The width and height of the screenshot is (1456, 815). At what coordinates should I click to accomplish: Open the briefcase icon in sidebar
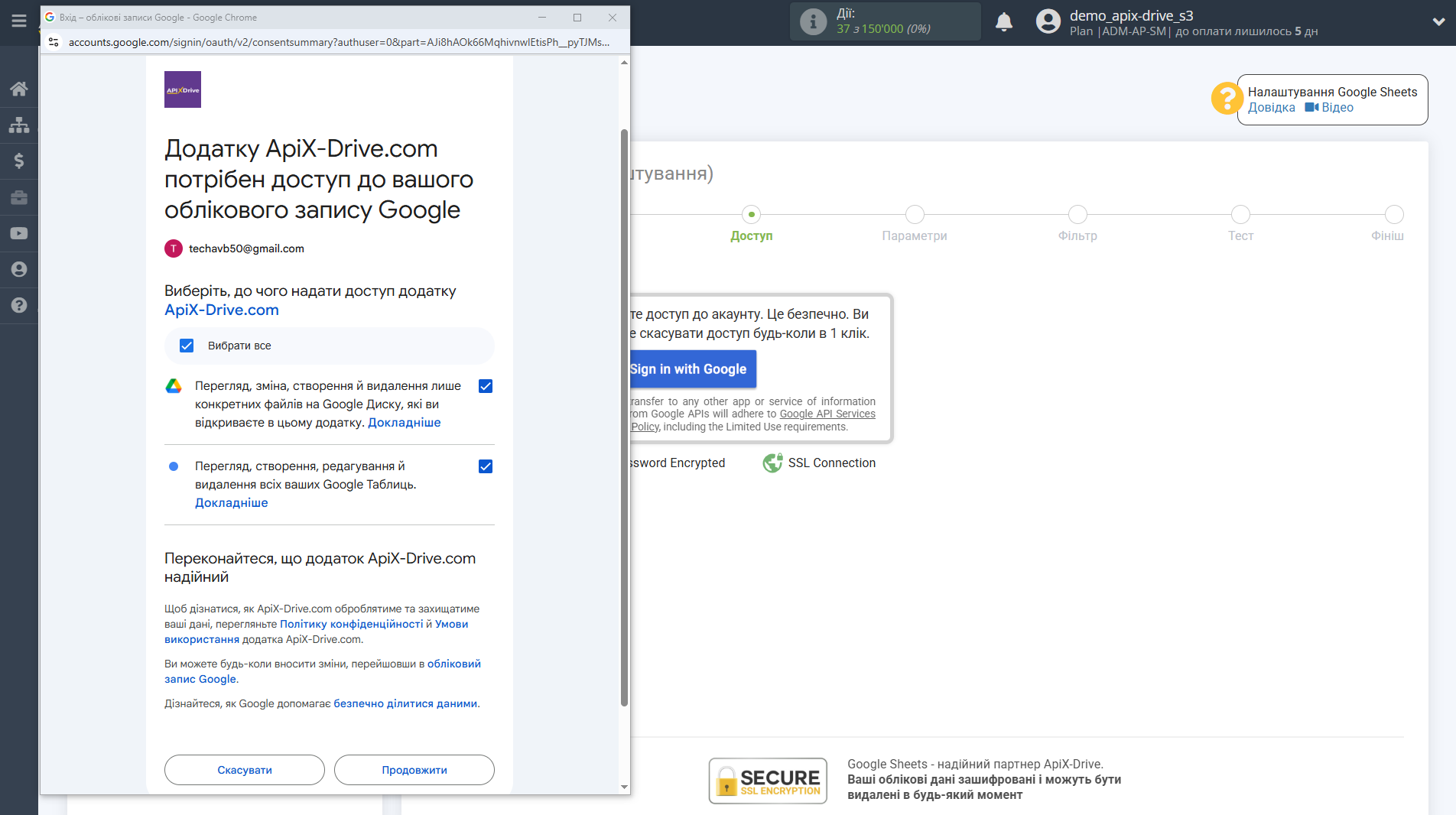(x=19, y=197)
